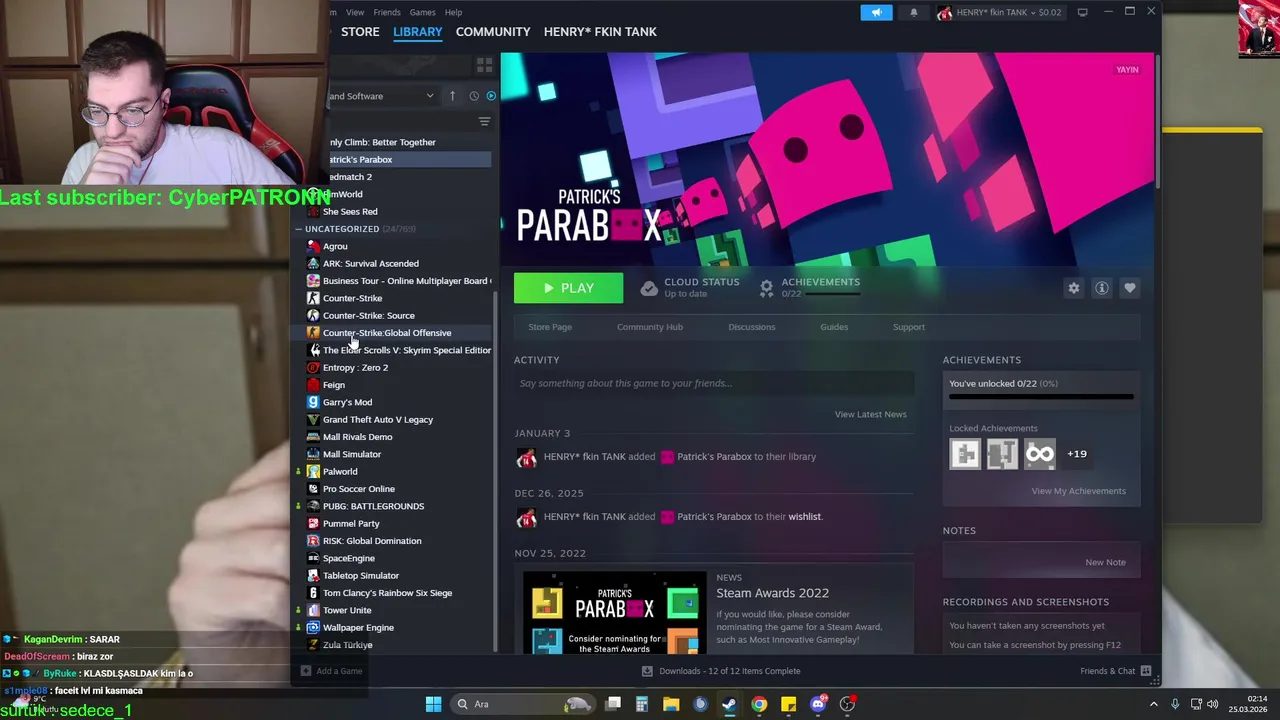Open the Support tab
The image size is (1280, 720).
[909, 327]
